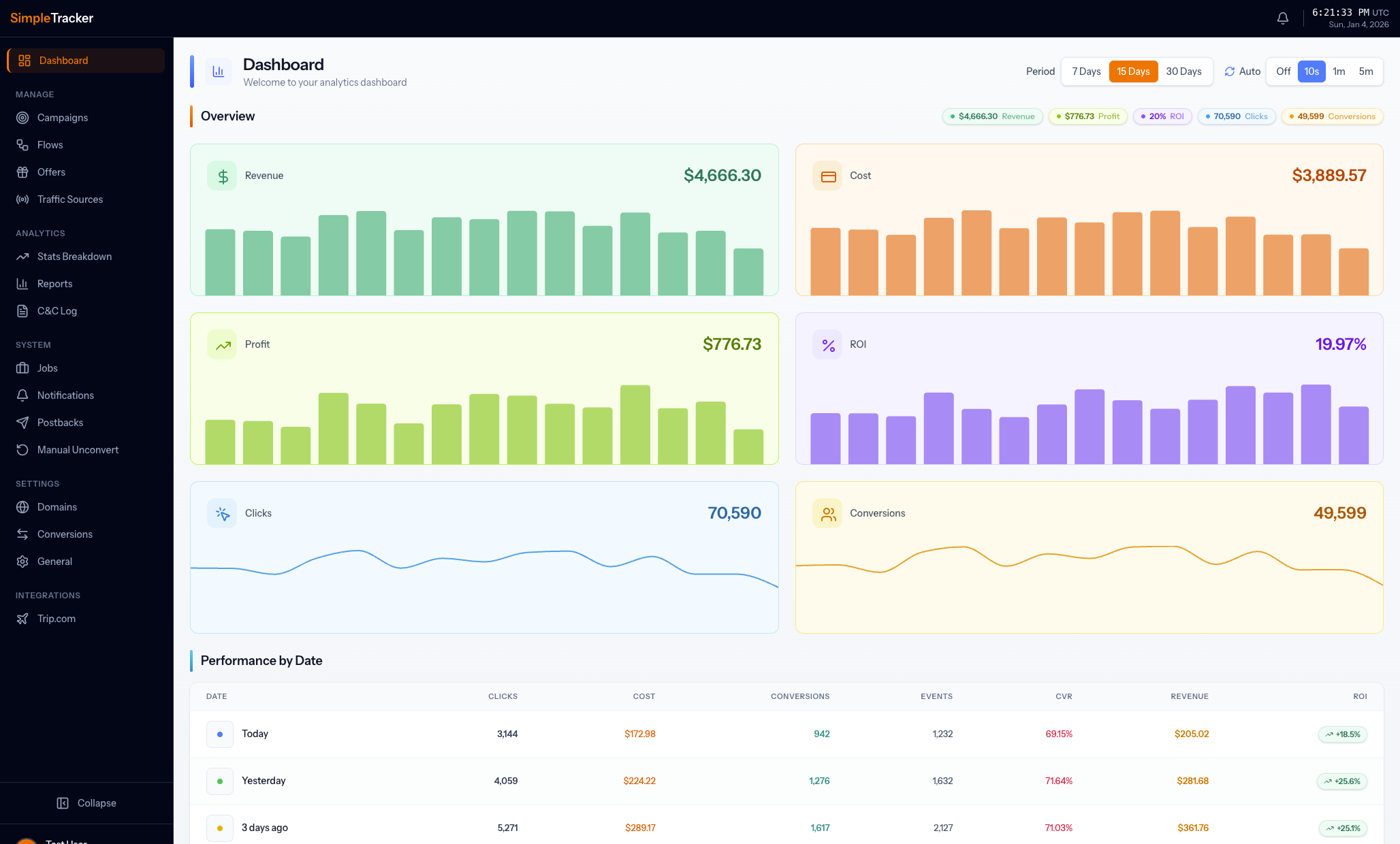Image resolution: width=1400 pixels, height=844 pixels.
Task: Select the Postbacks icon
Action: click(x=22, y=422)
